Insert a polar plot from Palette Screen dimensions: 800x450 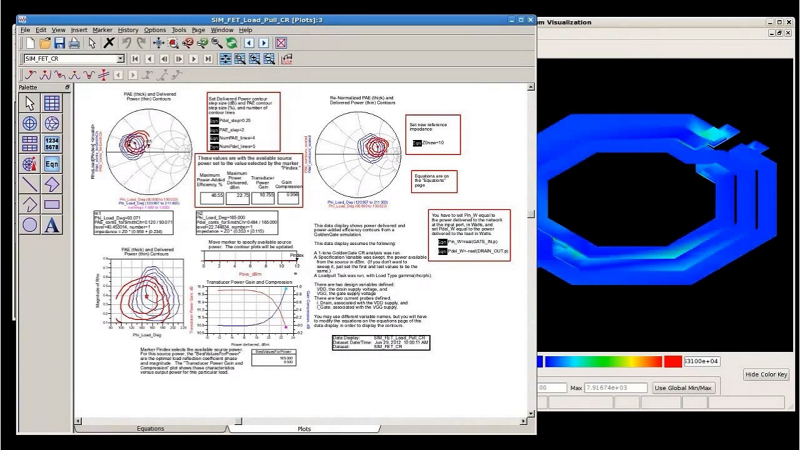[x=30, y=123]
